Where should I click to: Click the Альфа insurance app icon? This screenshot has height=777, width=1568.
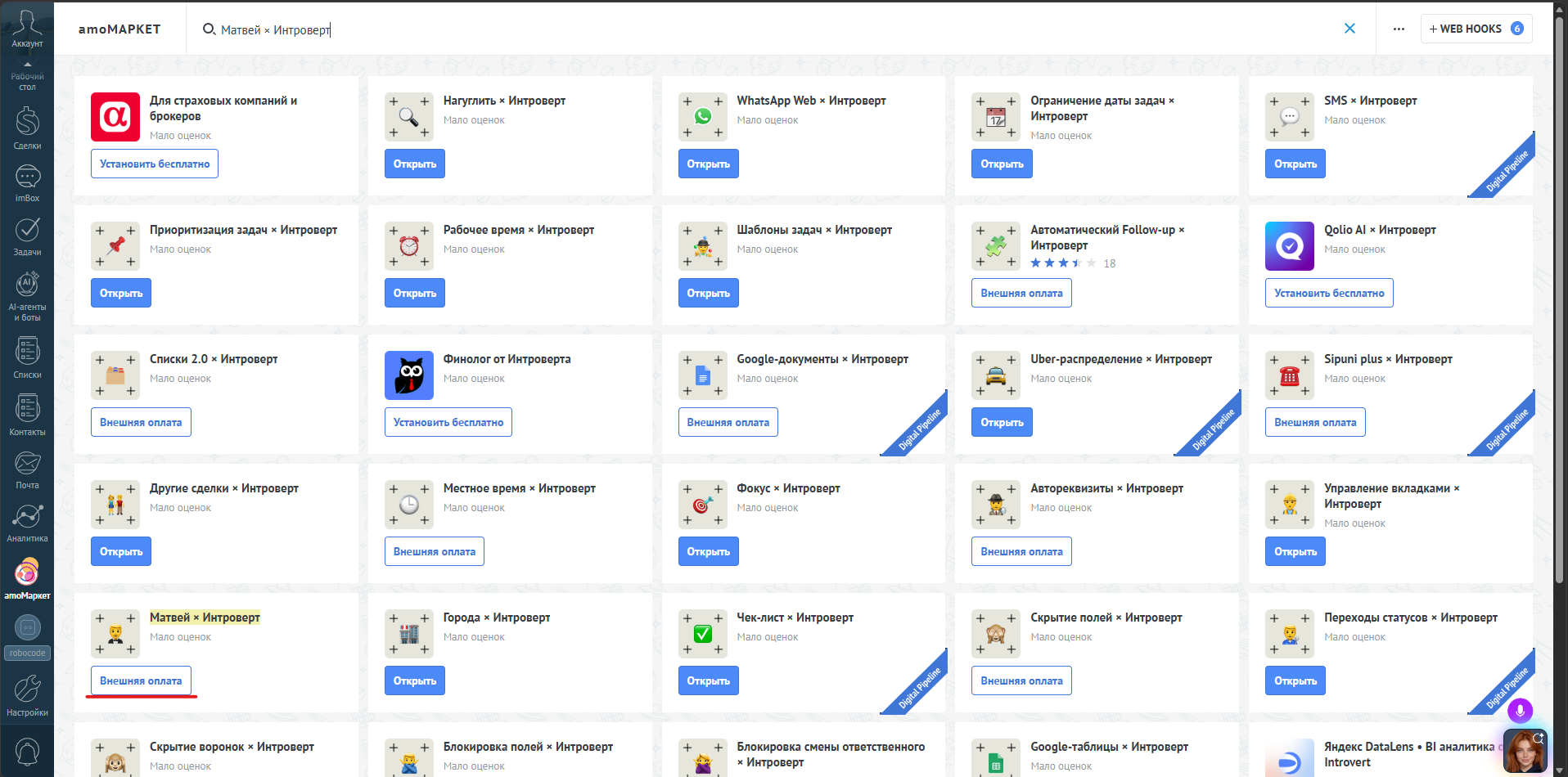pos(115,117)
